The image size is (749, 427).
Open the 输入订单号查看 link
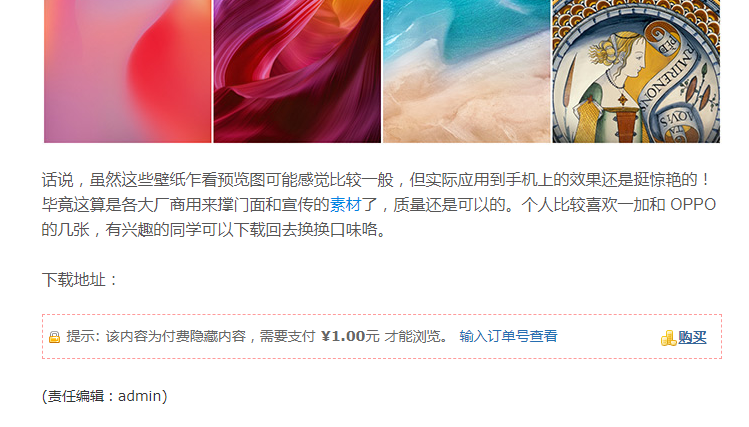click(508, 336)
